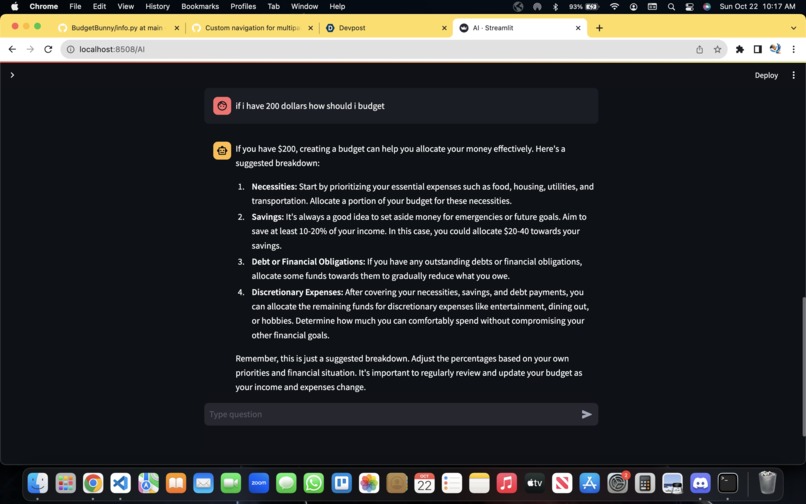Open System Settings from the dock
The image size is (806, 504).
[617, 483]
